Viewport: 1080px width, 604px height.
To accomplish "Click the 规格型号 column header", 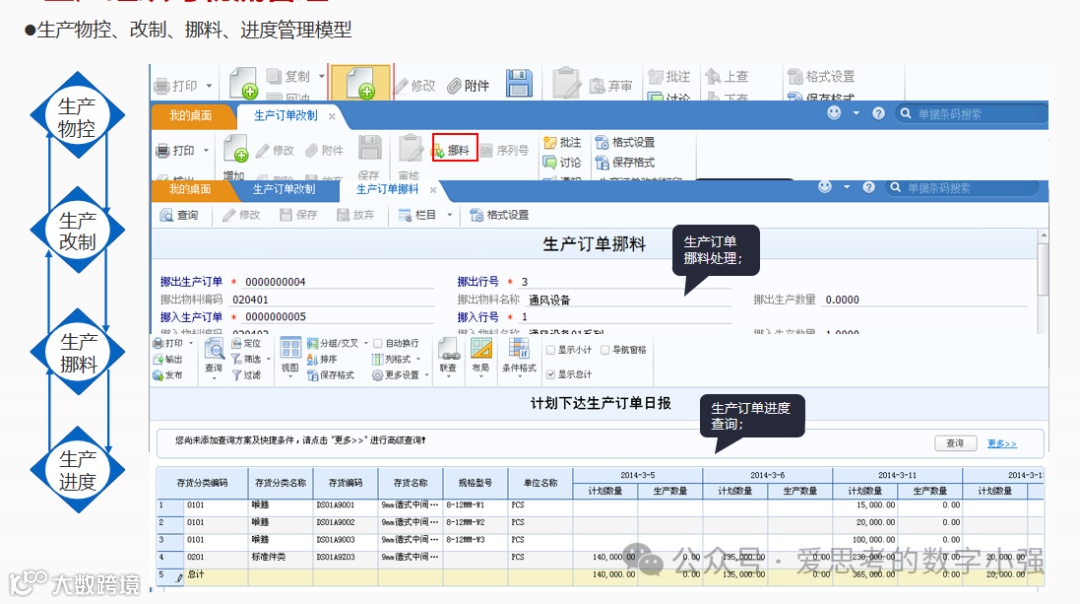I will (475, 483).
